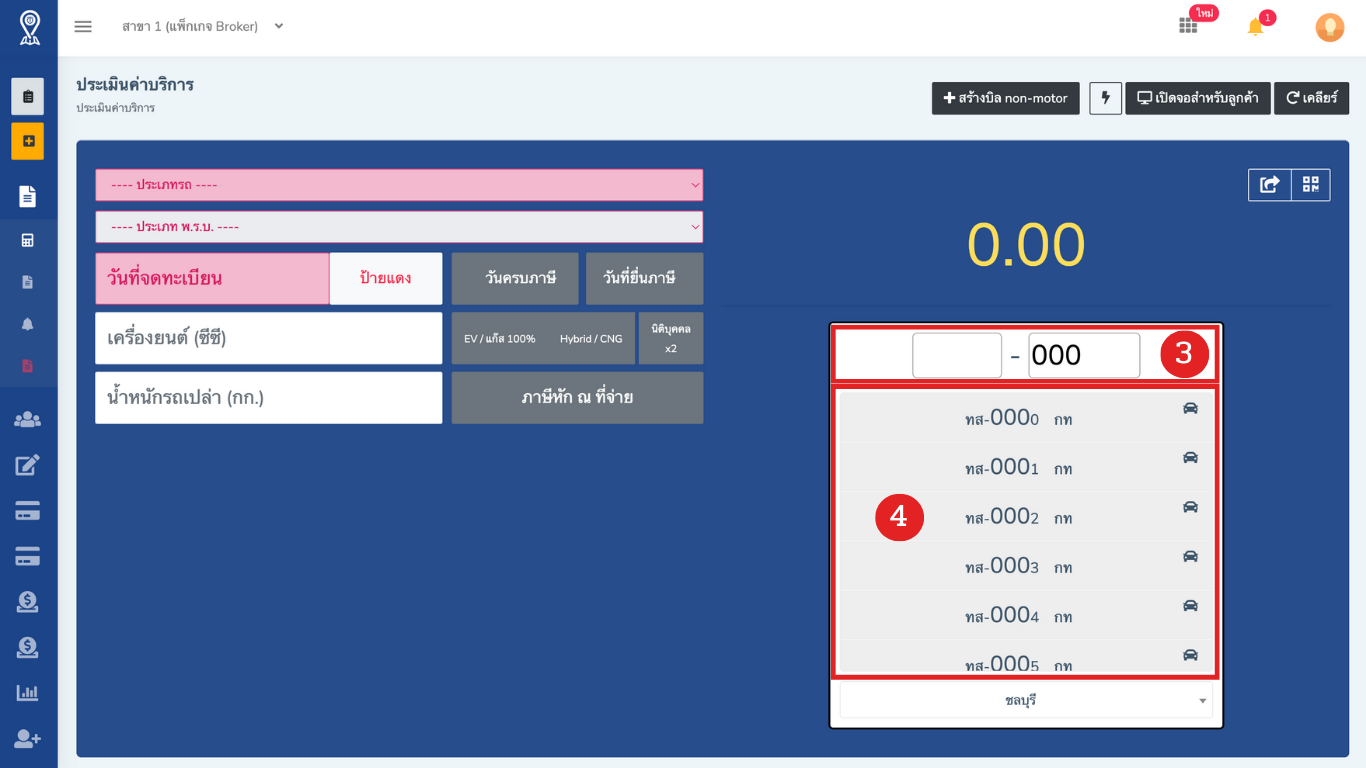Select the ทส-0003 กท plate row
This screenshot has height=768, width=1366.
click(1026, 566)
